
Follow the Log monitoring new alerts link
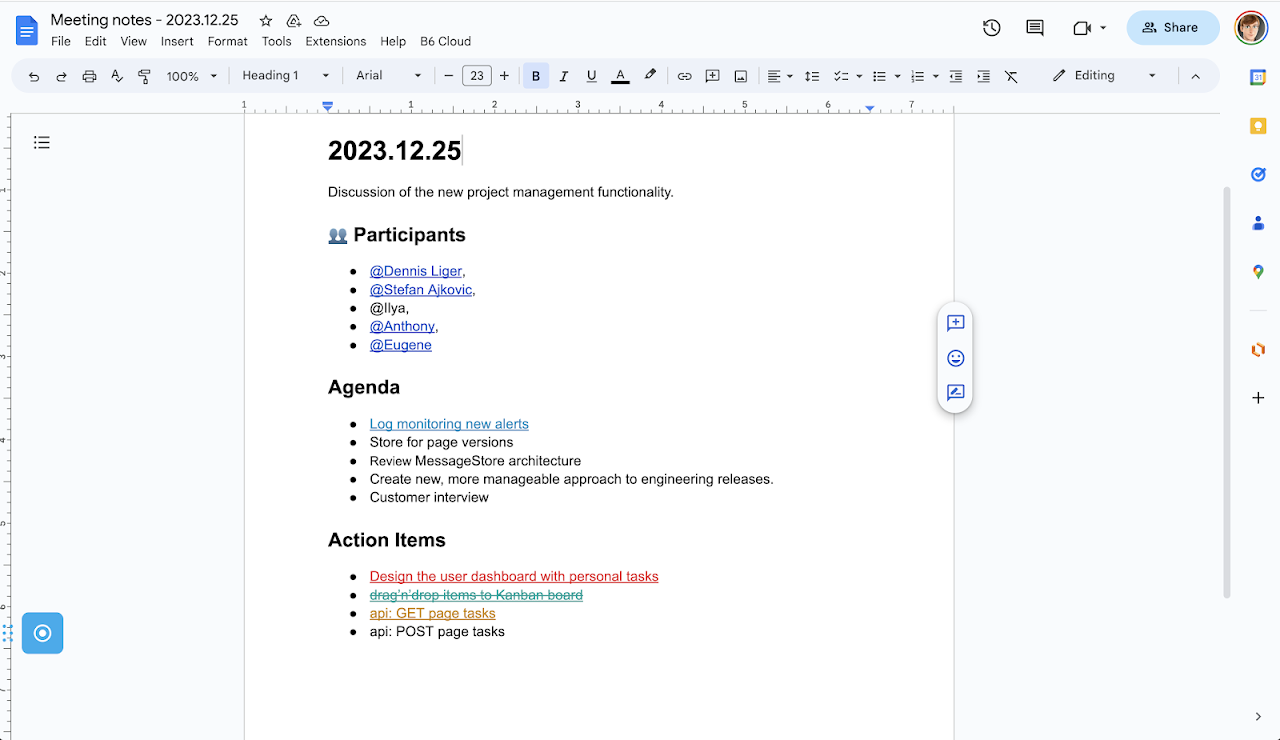[x=449, y=424]
